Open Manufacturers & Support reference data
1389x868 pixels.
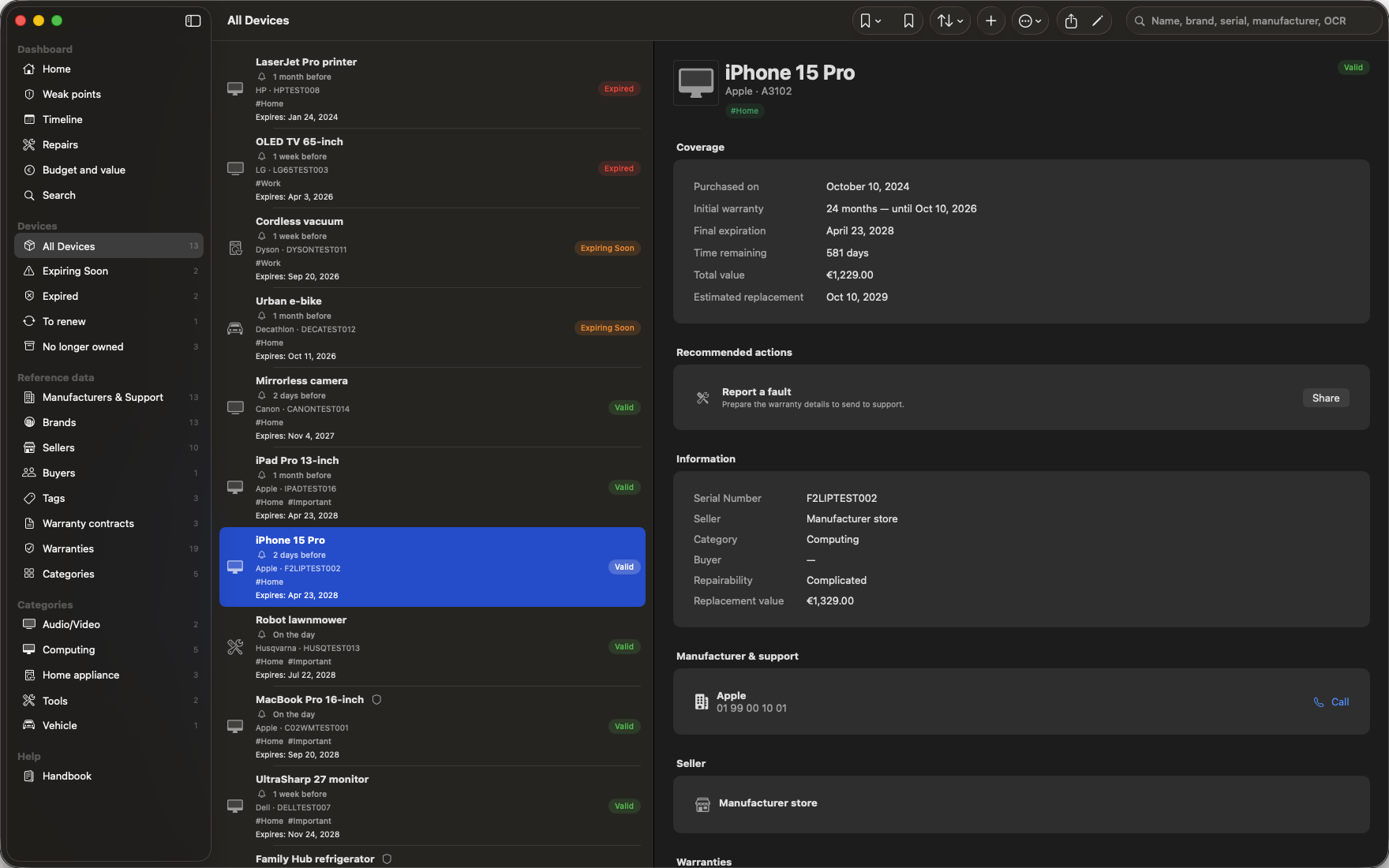tap(109, 398)
